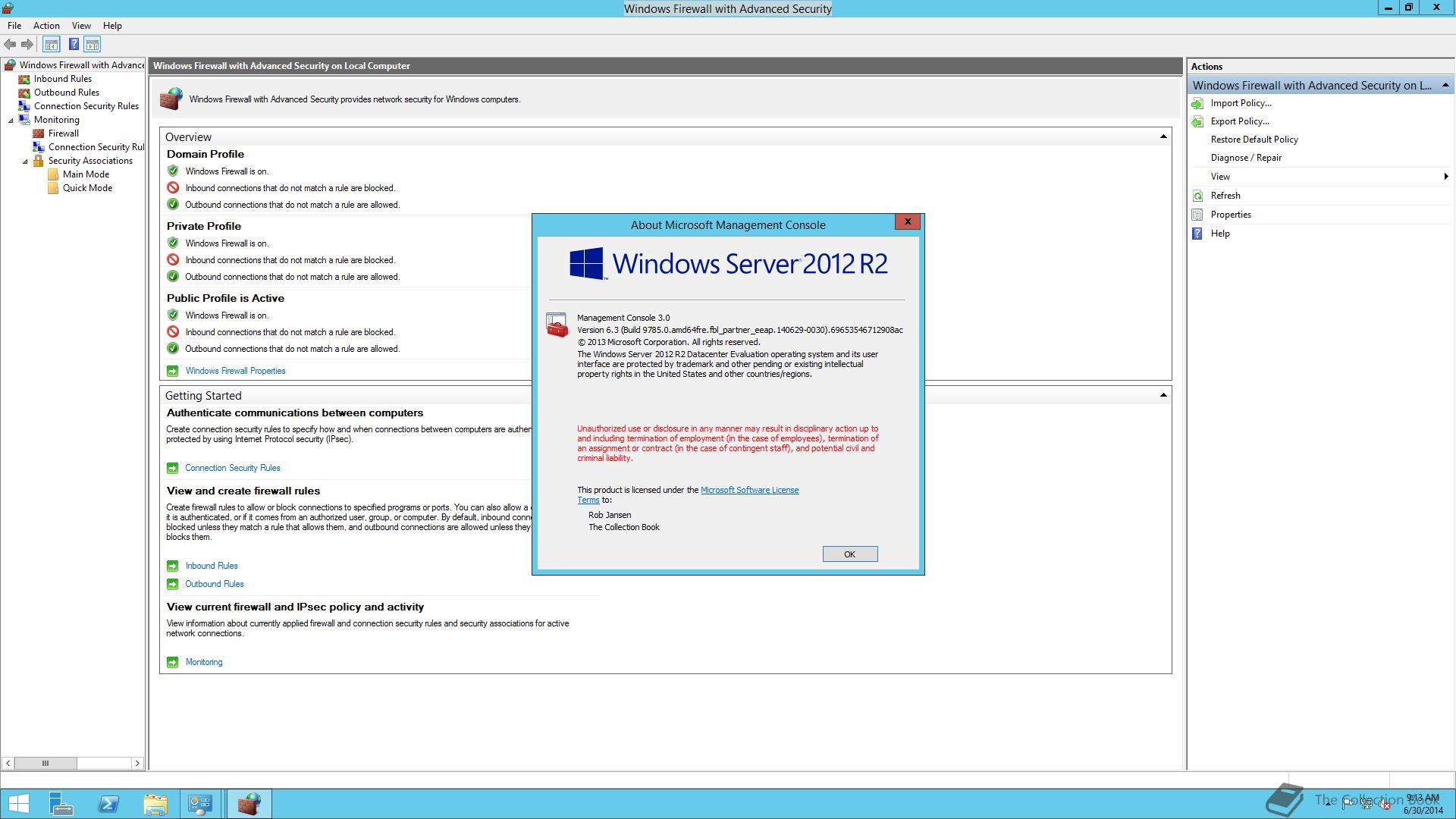
Task: Follow the Connection Security Rules link in Getting Started
Action: [232, 468]
